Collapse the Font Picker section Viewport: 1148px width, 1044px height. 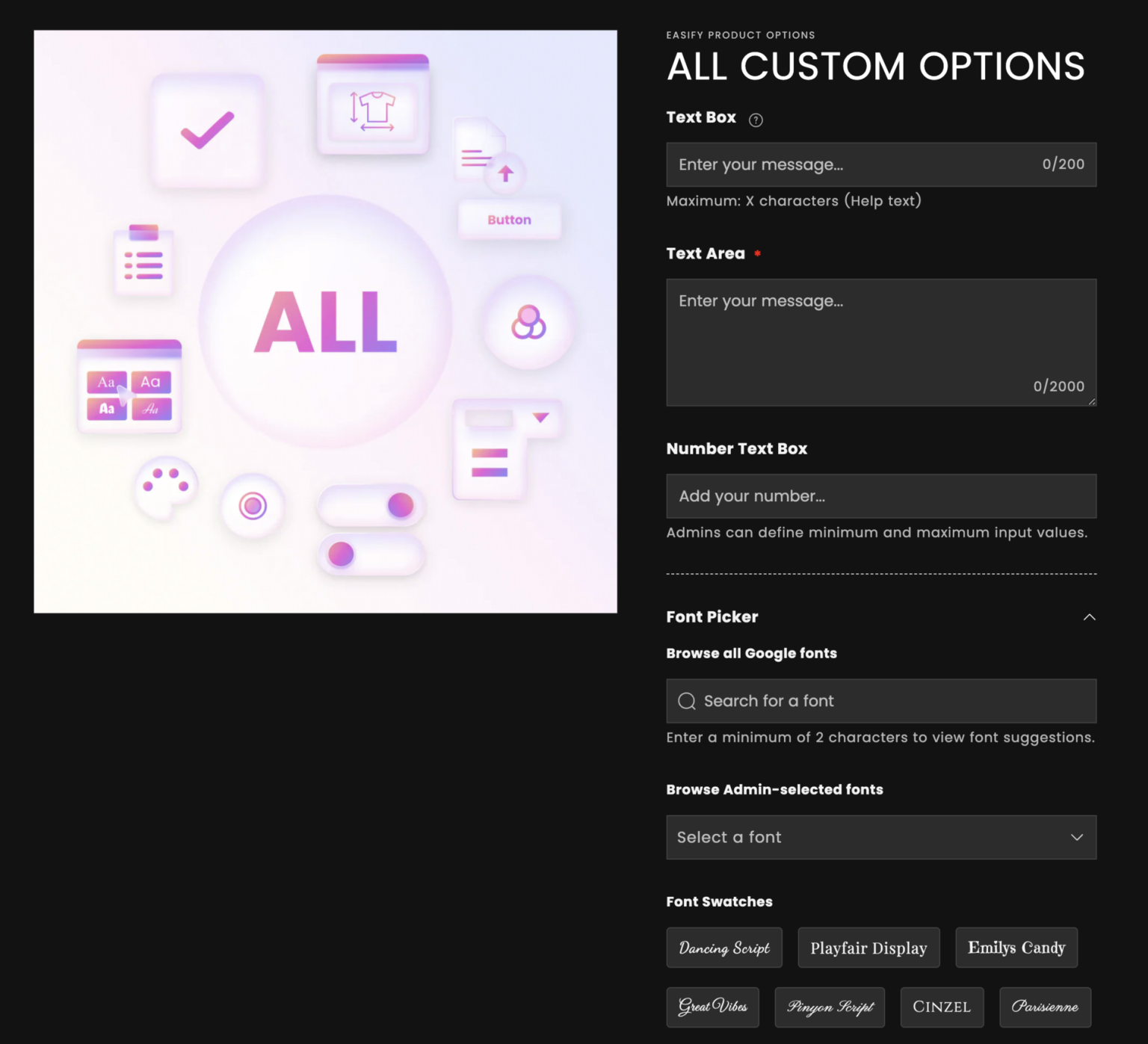pos(1090,617)
